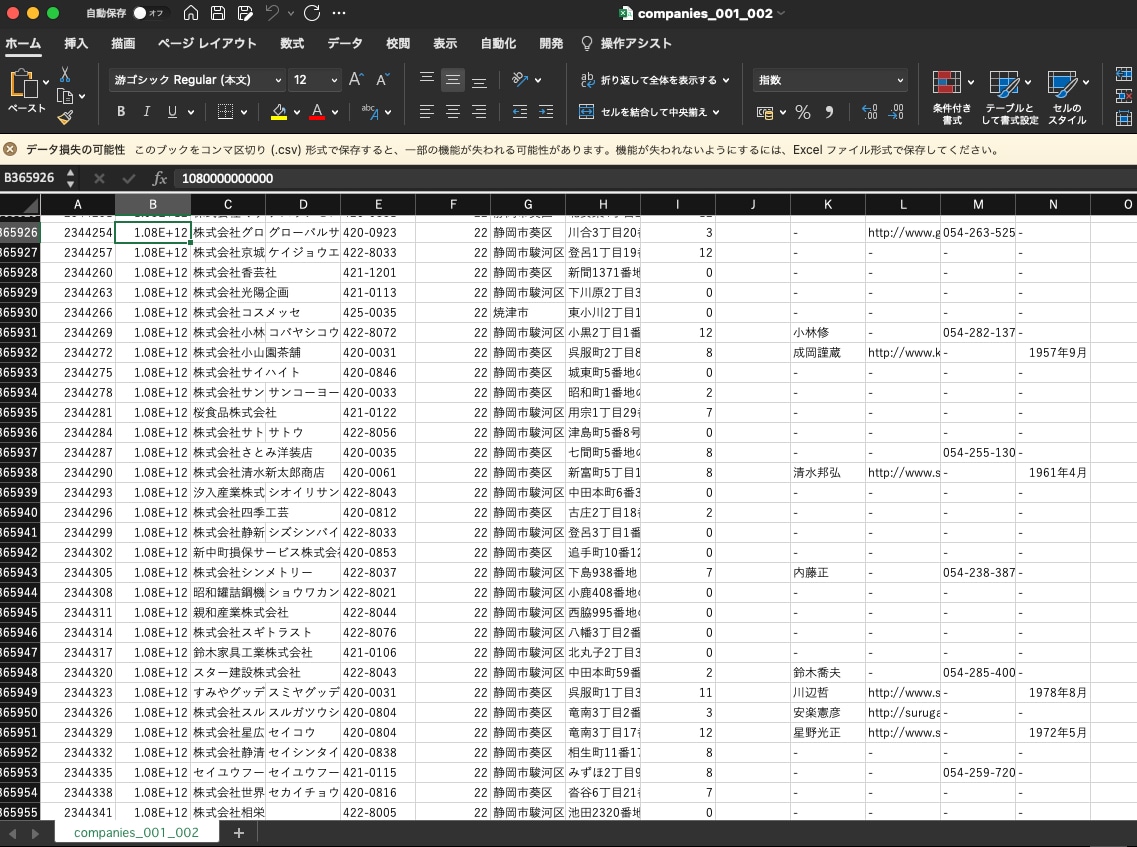Viewport: 1137px width, 847px height.
Task: Apply bold formatting
Action: (121, 112)
